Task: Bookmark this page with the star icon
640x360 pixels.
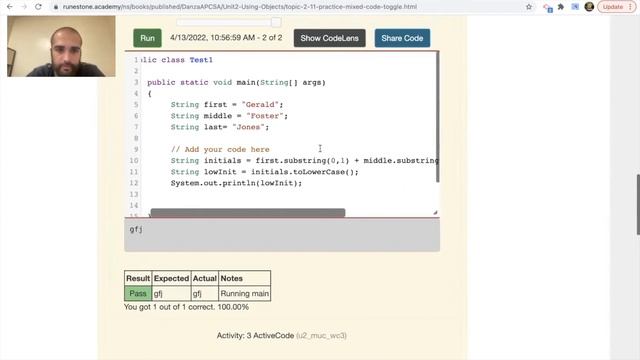Action: [529, 7]
